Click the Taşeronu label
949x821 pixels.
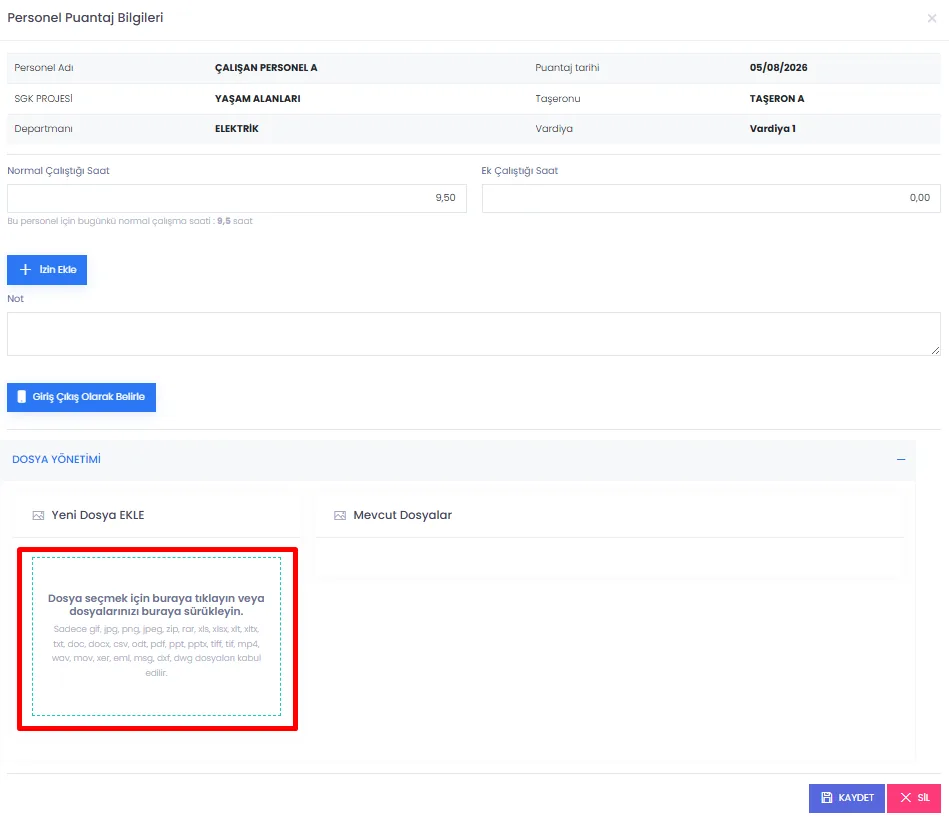pyautogui.click(x=557, y=99)
